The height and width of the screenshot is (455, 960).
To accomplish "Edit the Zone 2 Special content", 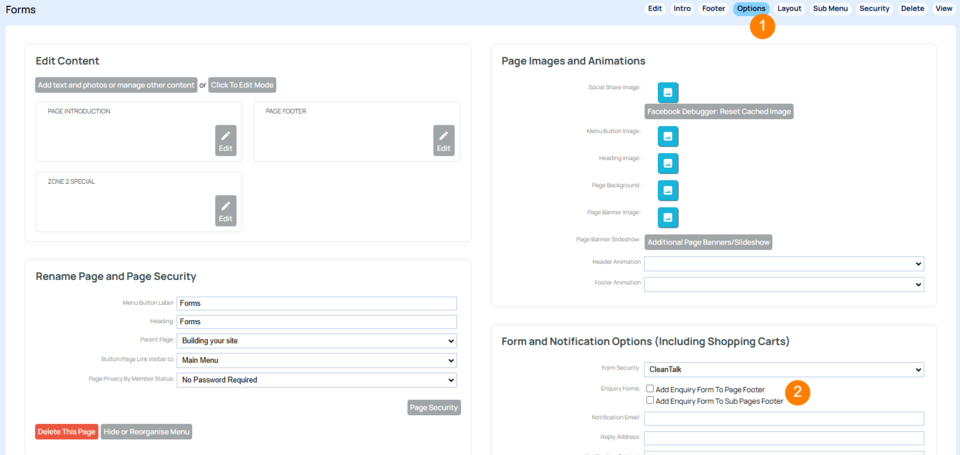I will 226,211.
